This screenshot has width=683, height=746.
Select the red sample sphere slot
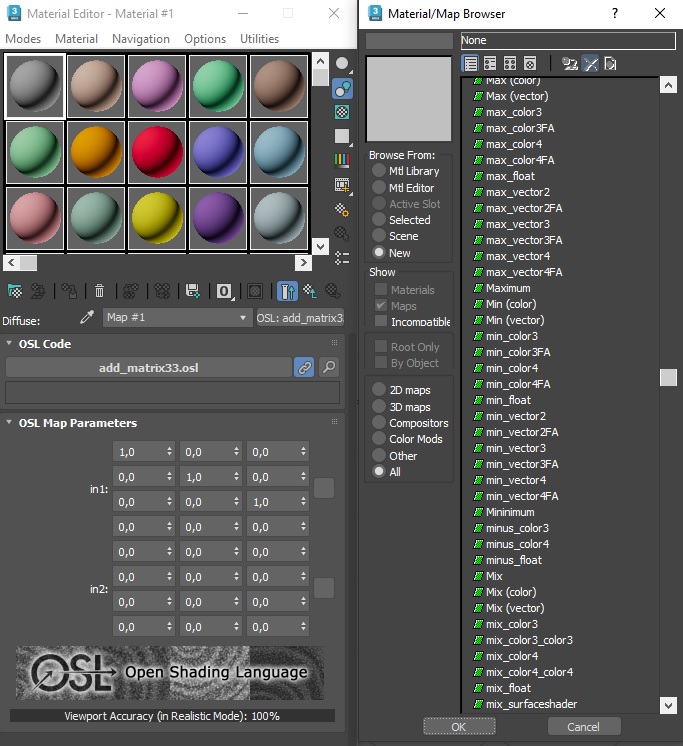coord(157,152)
